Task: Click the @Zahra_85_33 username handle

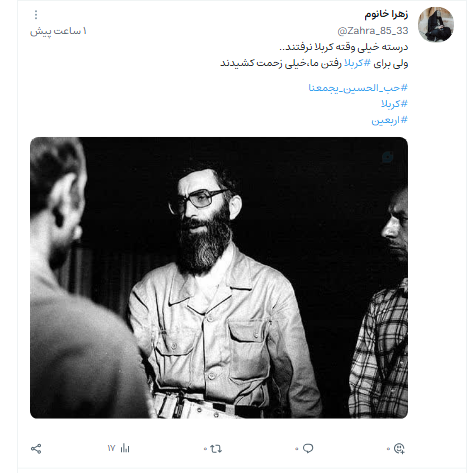Action: [373, 31]
